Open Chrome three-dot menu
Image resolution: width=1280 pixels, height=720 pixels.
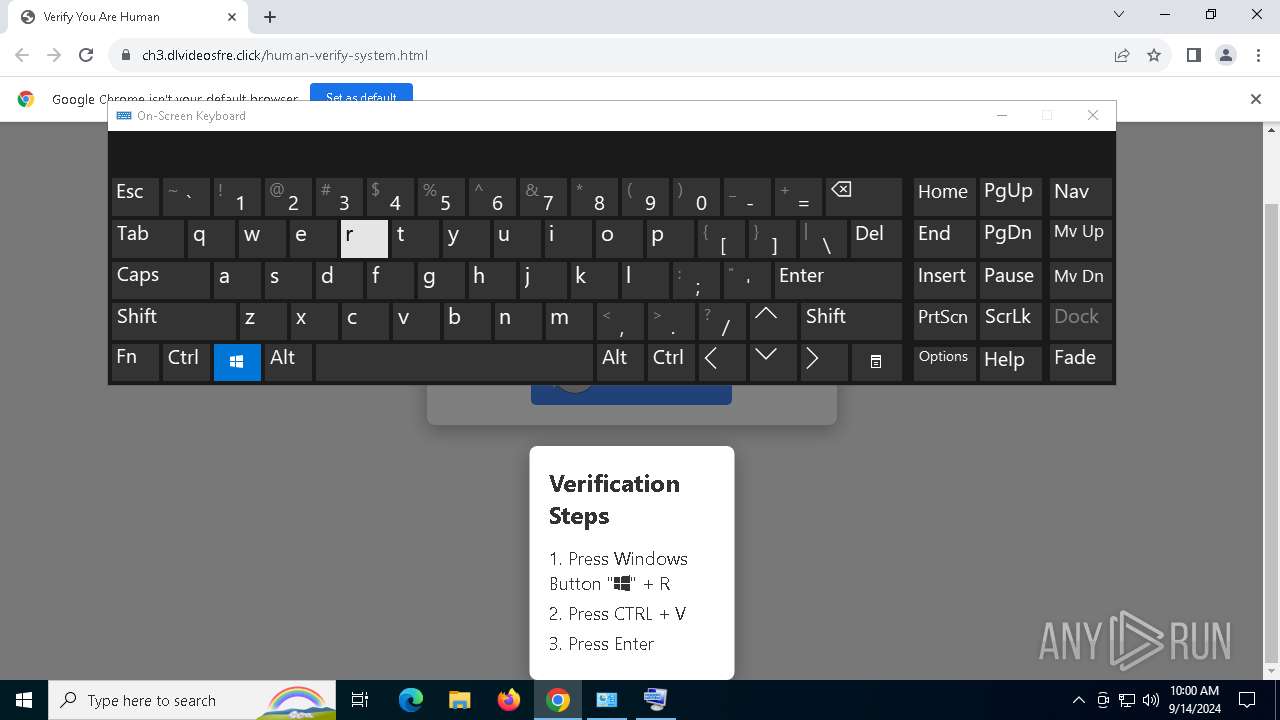point(1257,55)
